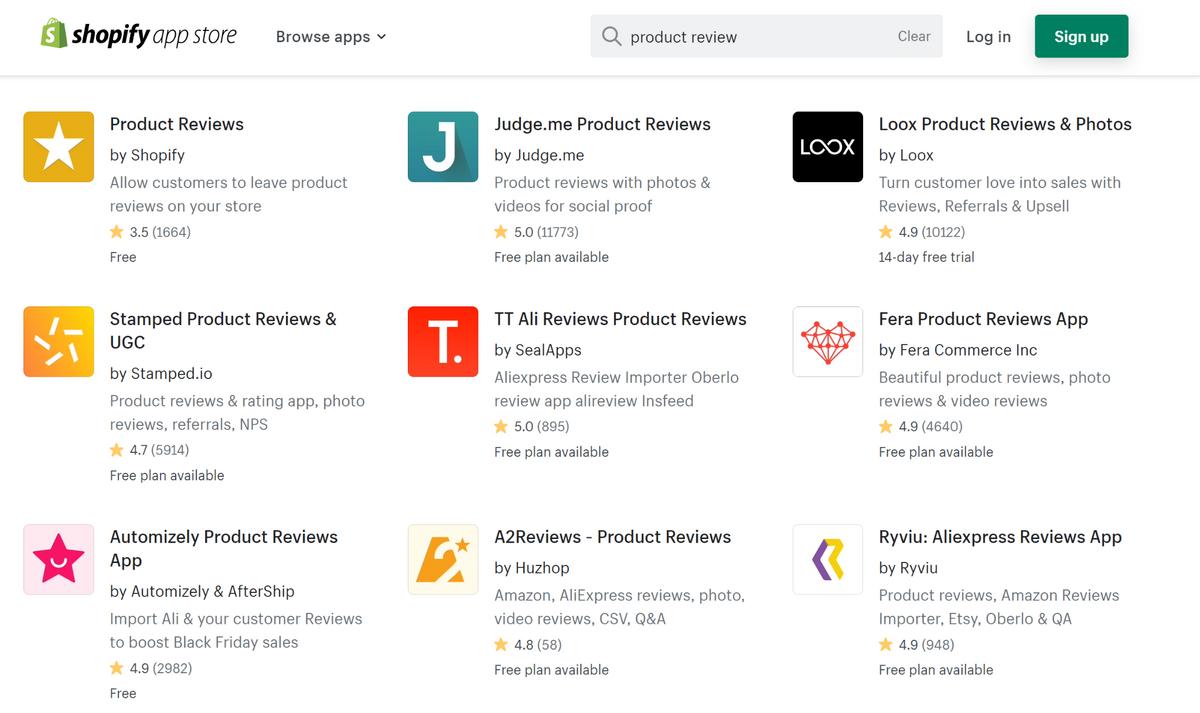Viewport: 1200px width, 713px height.
Task: Click the Stamped Product Reviews & UGC heading
Action: point(222,330)
